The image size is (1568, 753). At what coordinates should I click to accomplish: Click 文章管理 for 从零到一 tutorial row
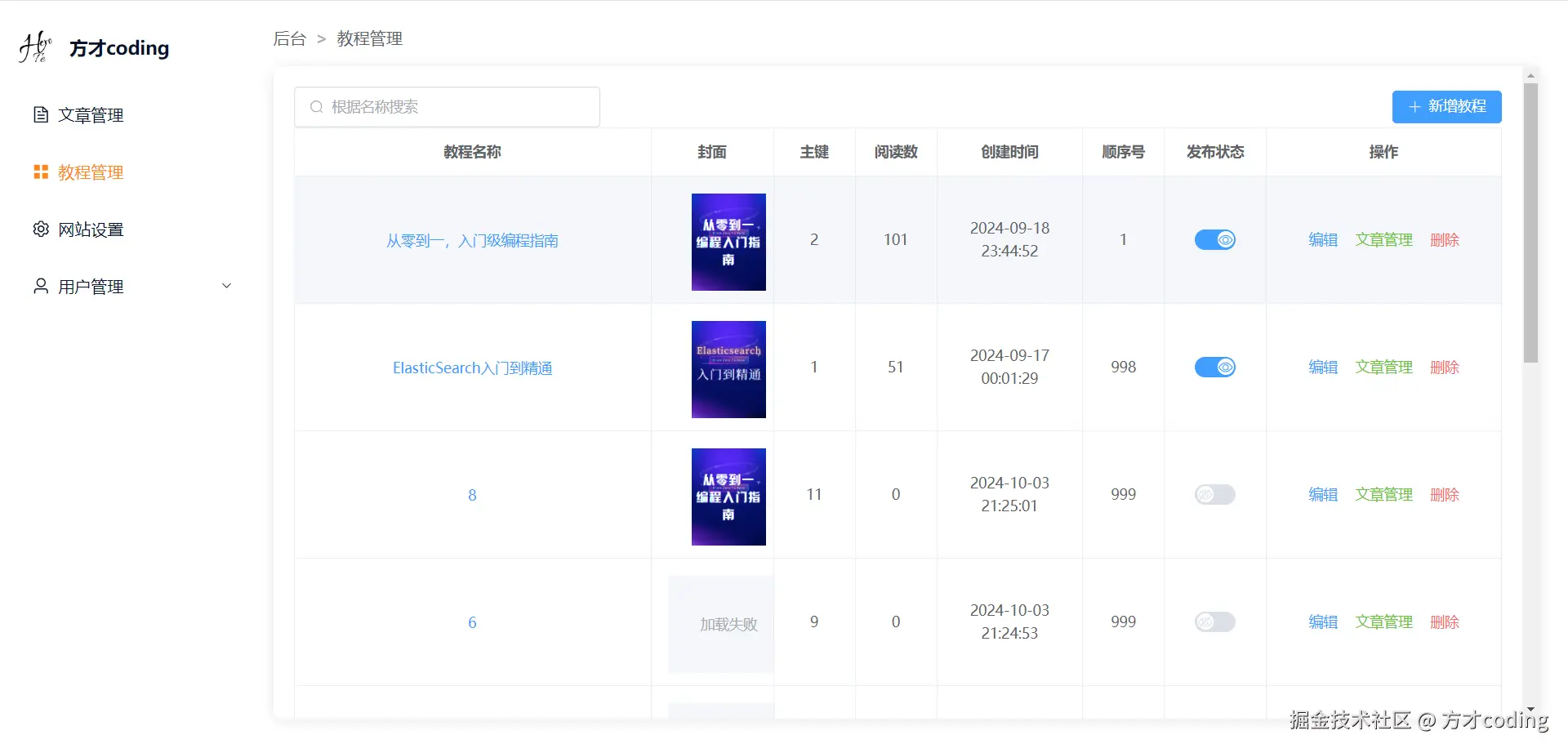1383,240
